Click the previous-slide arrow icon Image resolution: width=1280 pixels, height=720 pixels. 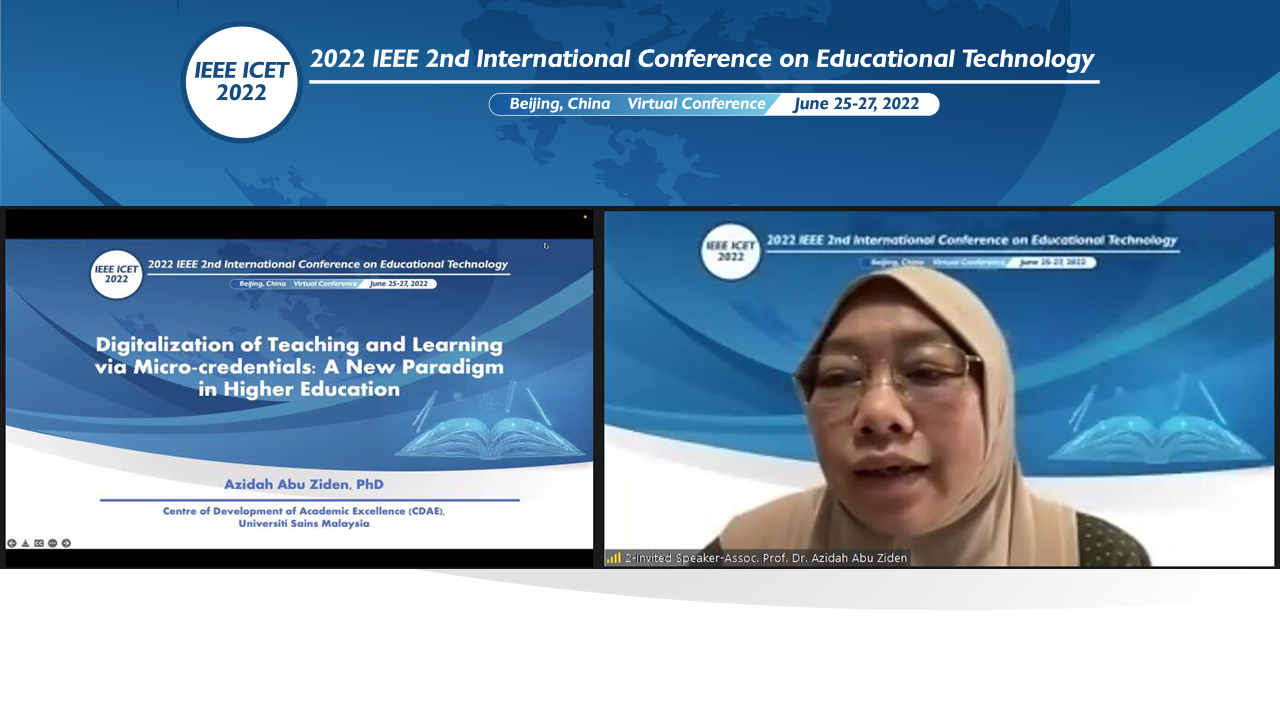click(12, 543)
